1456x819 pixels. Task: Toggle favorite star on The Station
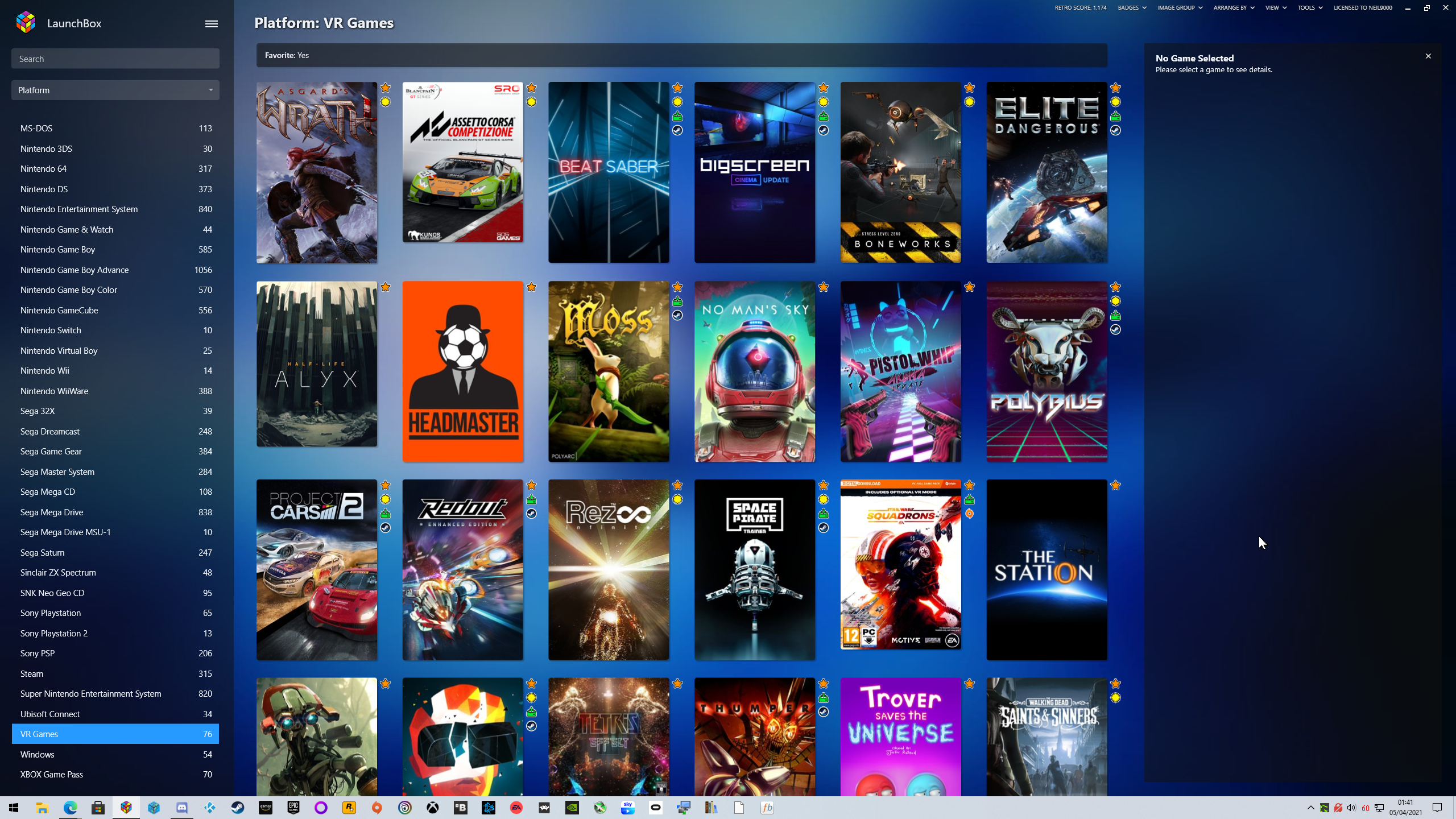tap(1115, 485)
